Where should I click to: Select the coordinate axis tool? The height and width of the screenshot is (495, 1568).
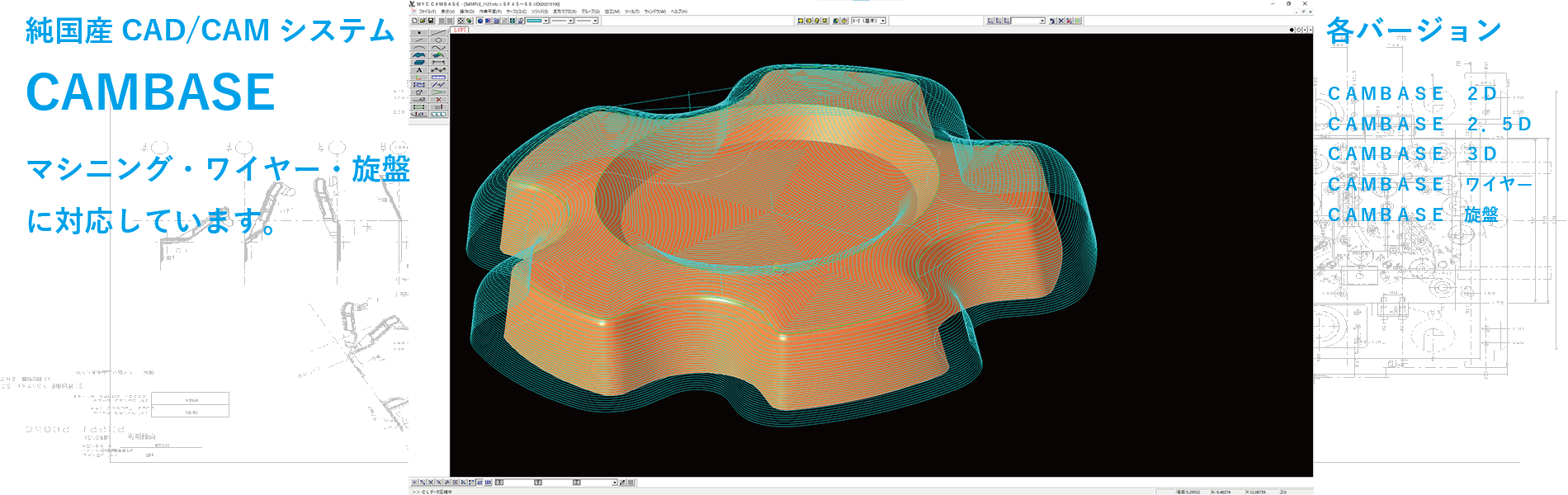point(419,77)
